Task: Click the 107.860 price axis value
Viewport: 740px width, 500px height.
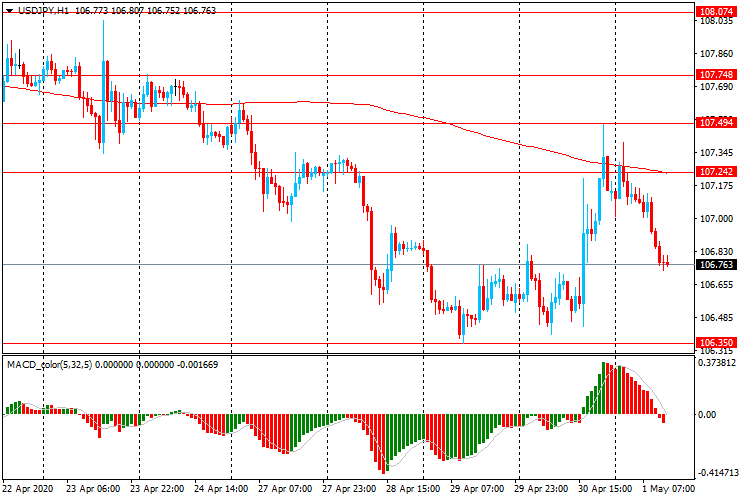Action: pyautogui.click(x=716, y=54)
